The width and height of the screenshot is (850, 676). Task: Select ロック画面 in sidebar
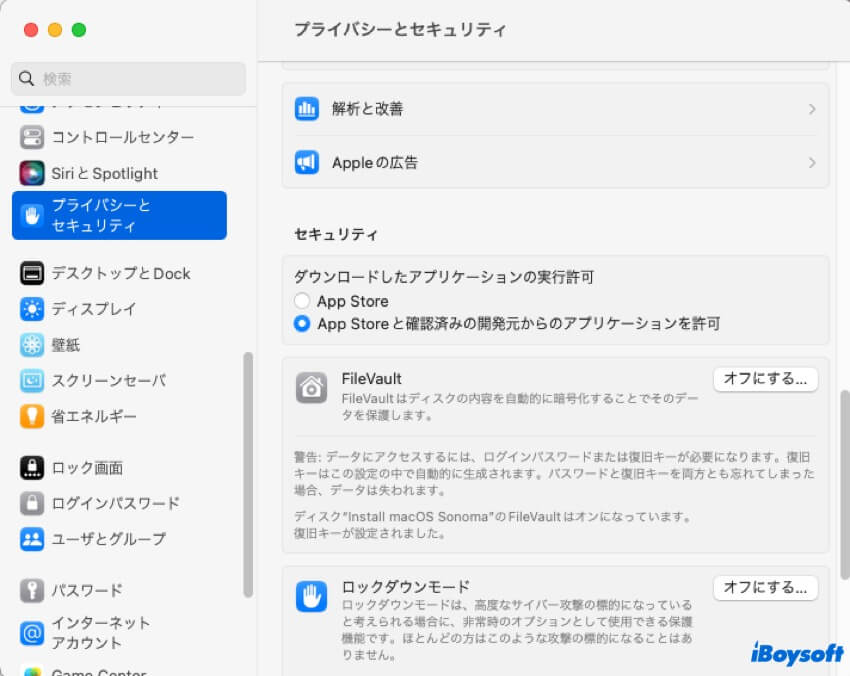pos(119,468)
